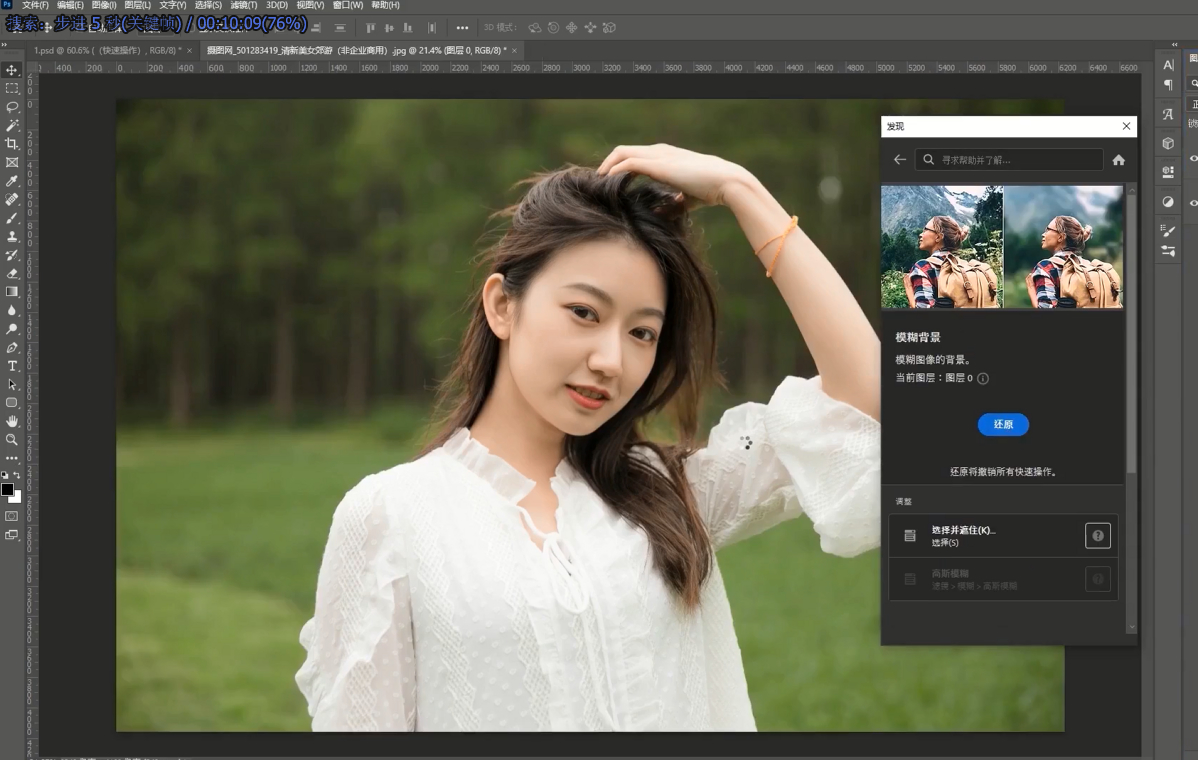
Task: Click the blur background preview thumbnail
Action: (1002, 247)
